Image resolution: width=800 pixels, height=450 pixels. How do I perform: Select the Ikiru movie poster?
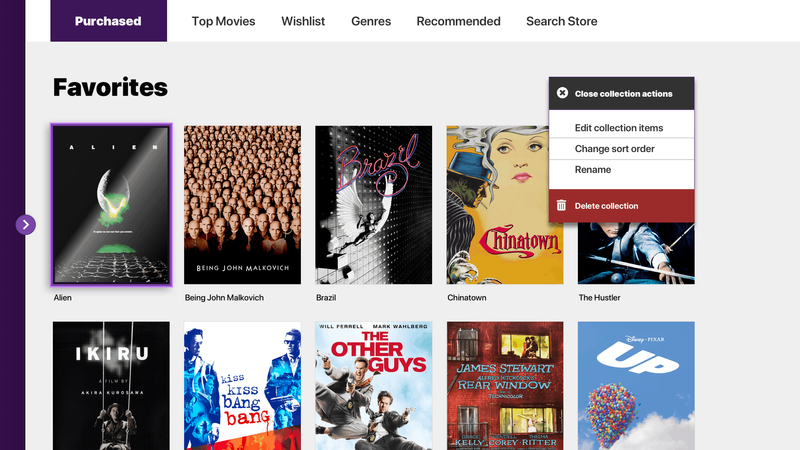coord(111,386)
